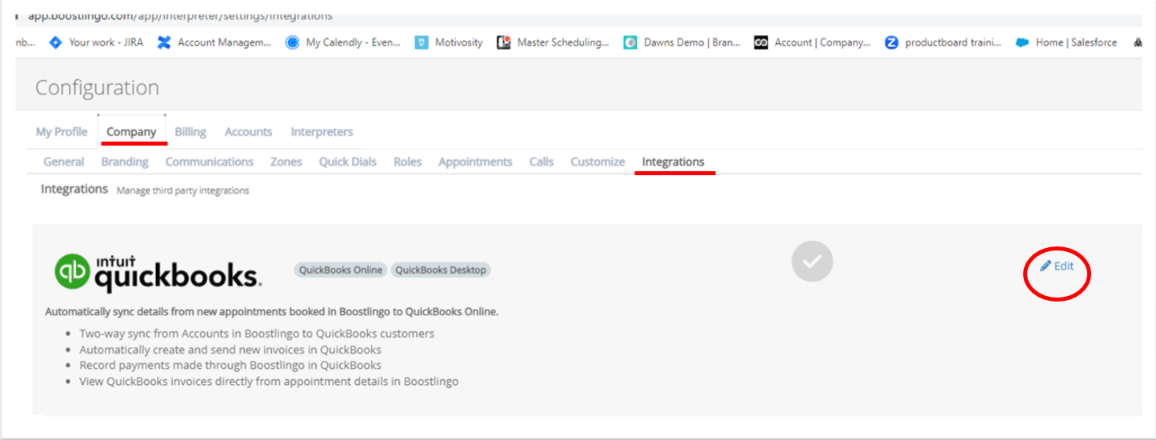Open the Master Scheduling bookmark
Screen dimensions: 1156x440
(553, 43)
